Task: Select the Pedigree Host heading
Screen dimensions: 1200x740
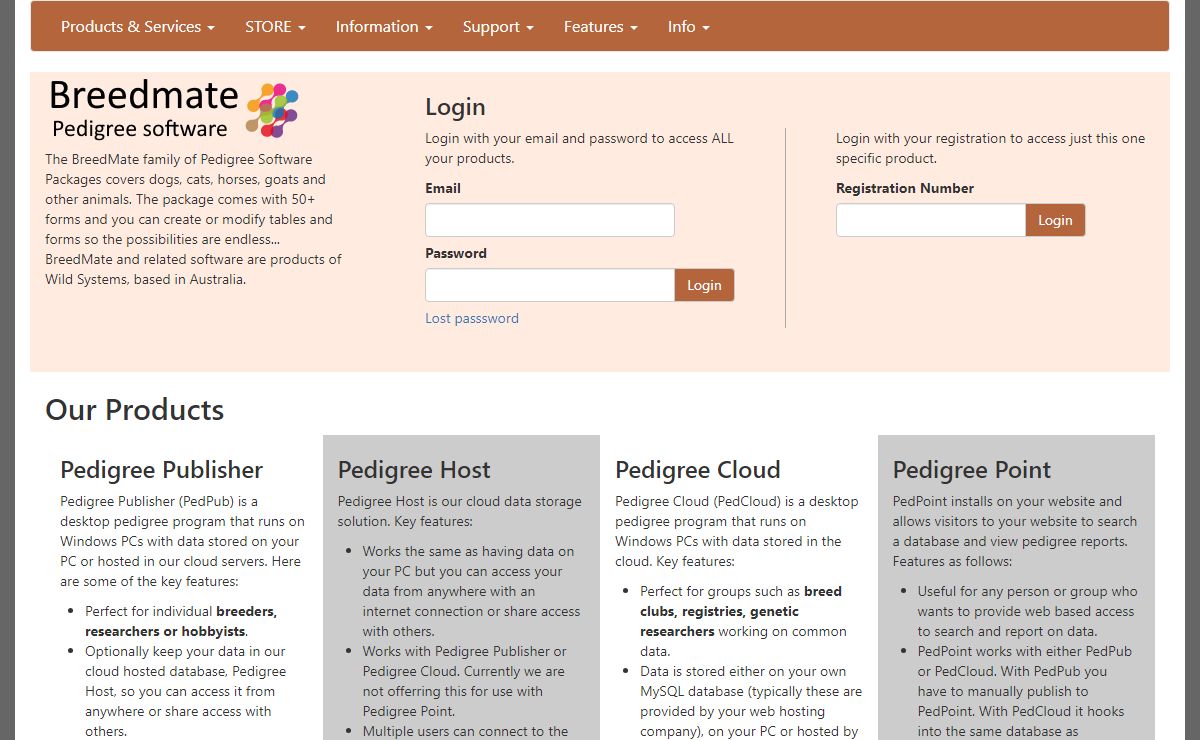Action: point(414,470)
